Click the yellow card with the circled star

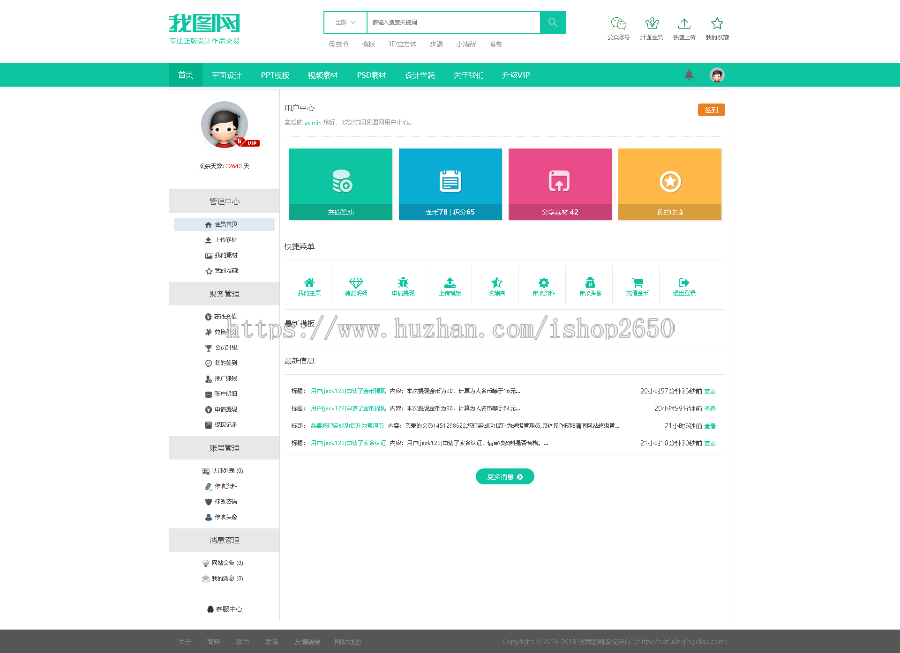pos(670,184)
